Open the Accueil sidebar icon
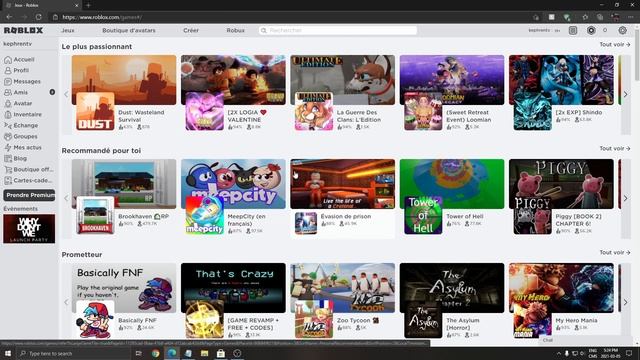This screenshot has height=360, width=640. [8, 60]
